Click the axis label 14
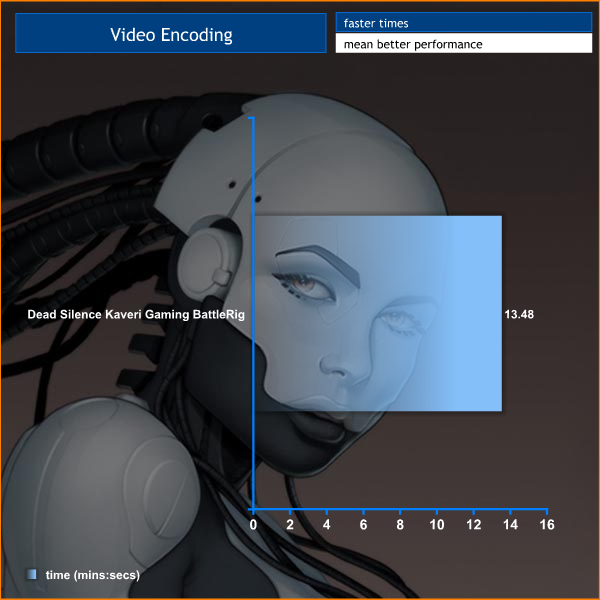600x600 pixels. [510, 525]
